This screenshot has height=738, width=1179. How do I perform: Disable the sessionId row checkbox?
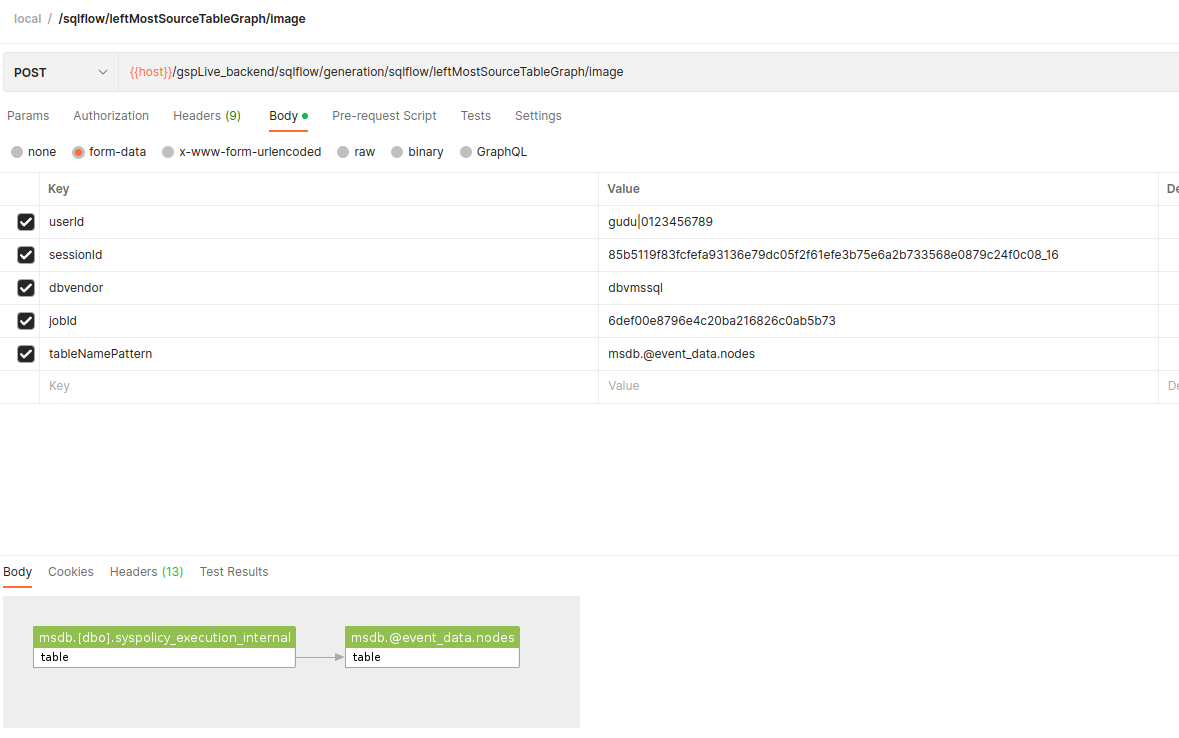point(26,255)
